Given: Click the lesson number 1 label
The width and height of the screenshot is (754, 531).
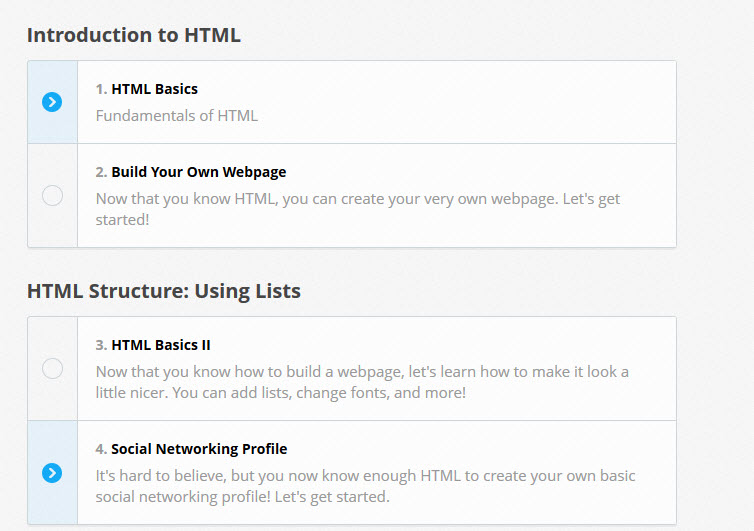Looking at the screenshot, I should (101, 89).
